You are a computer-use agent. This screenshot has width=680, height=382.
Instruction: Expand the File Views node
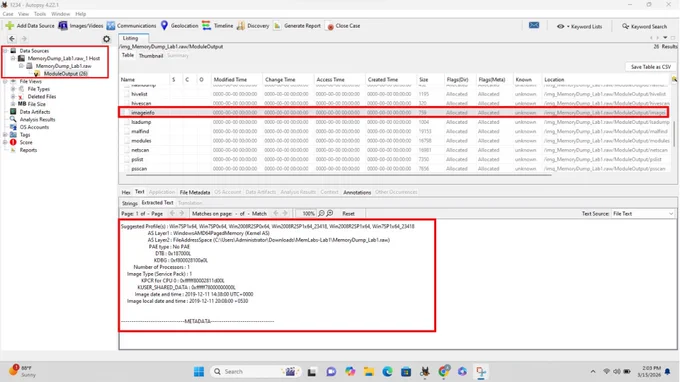[x=5, y=82]
